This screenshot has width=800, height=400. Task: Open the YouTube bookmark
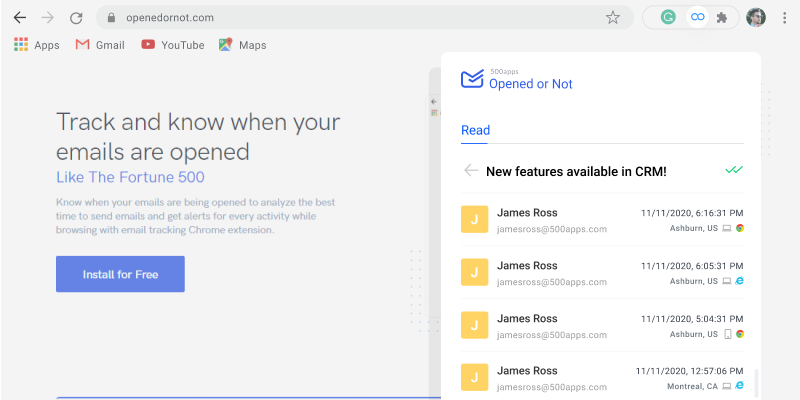(173, 45)
